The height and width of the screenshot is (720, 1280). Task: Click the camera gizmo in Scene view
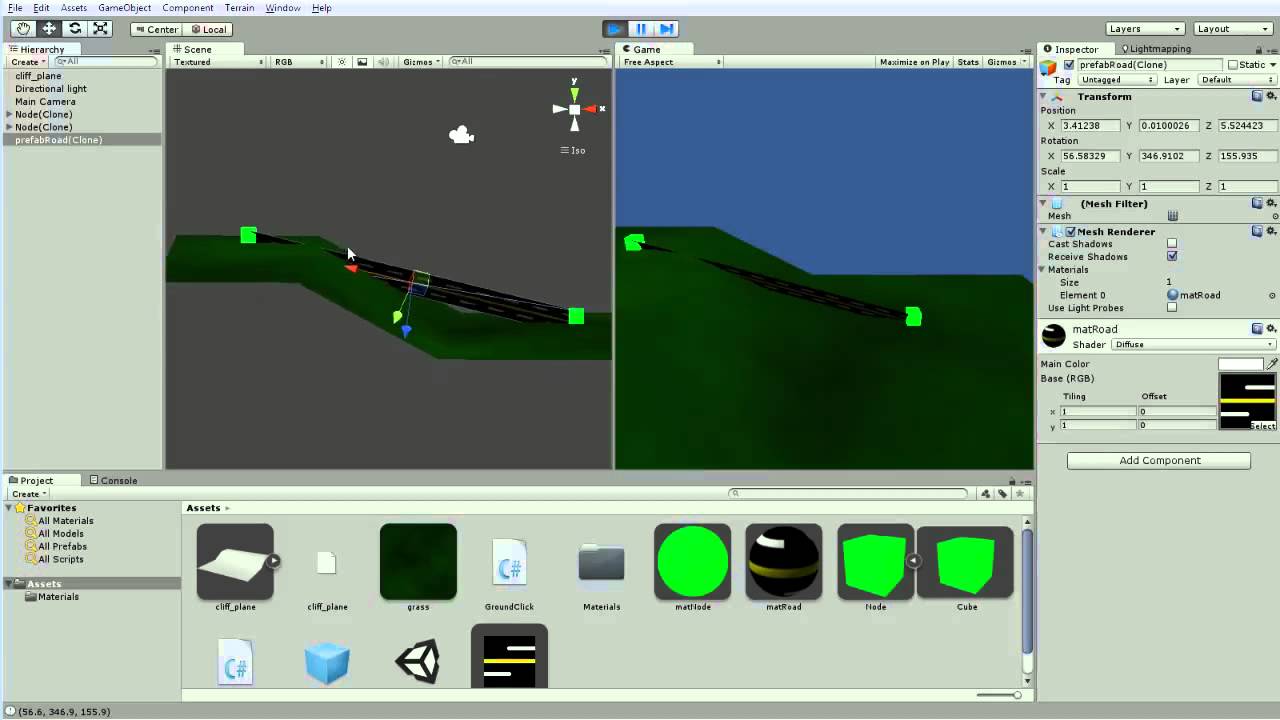[x=461, y=135]
